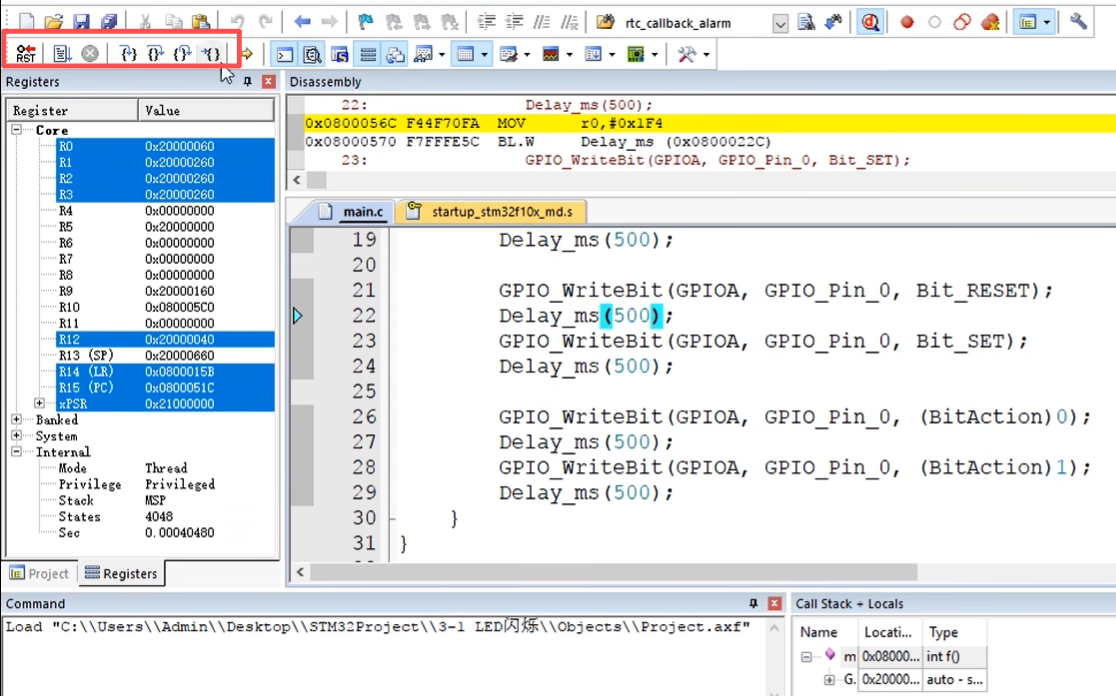Screen dimensions: 1116x696
Task: Click the Find icon beside the search box
Action: 806,23
